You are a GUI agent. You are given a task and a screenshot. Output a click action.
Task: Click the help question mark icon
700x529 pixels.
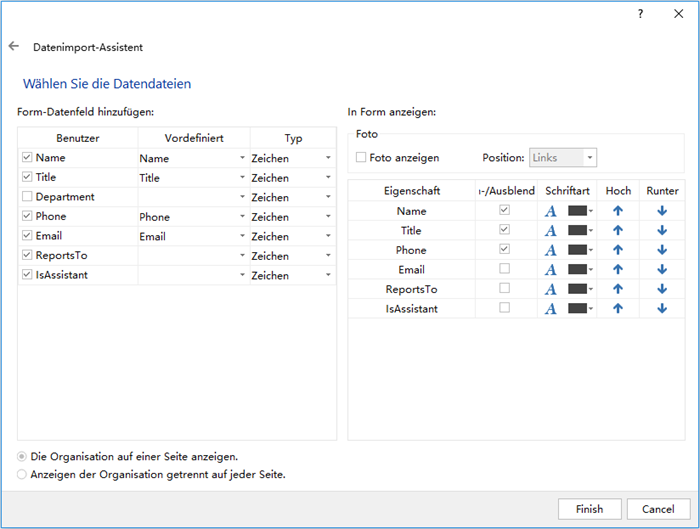coord(640,14)
